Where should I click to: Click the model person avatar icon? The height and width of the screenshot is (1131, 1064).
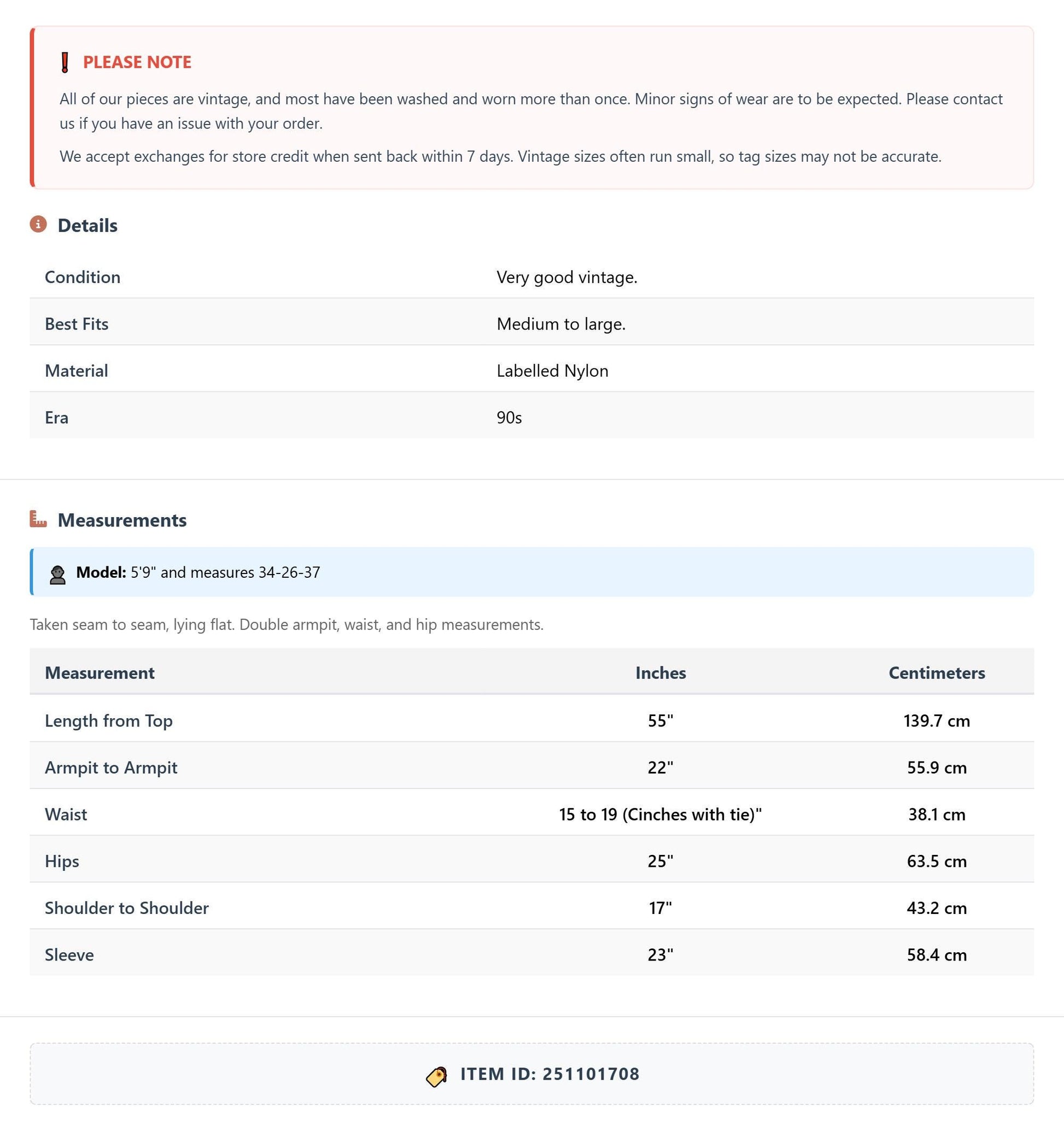click(x=57, y=575)
